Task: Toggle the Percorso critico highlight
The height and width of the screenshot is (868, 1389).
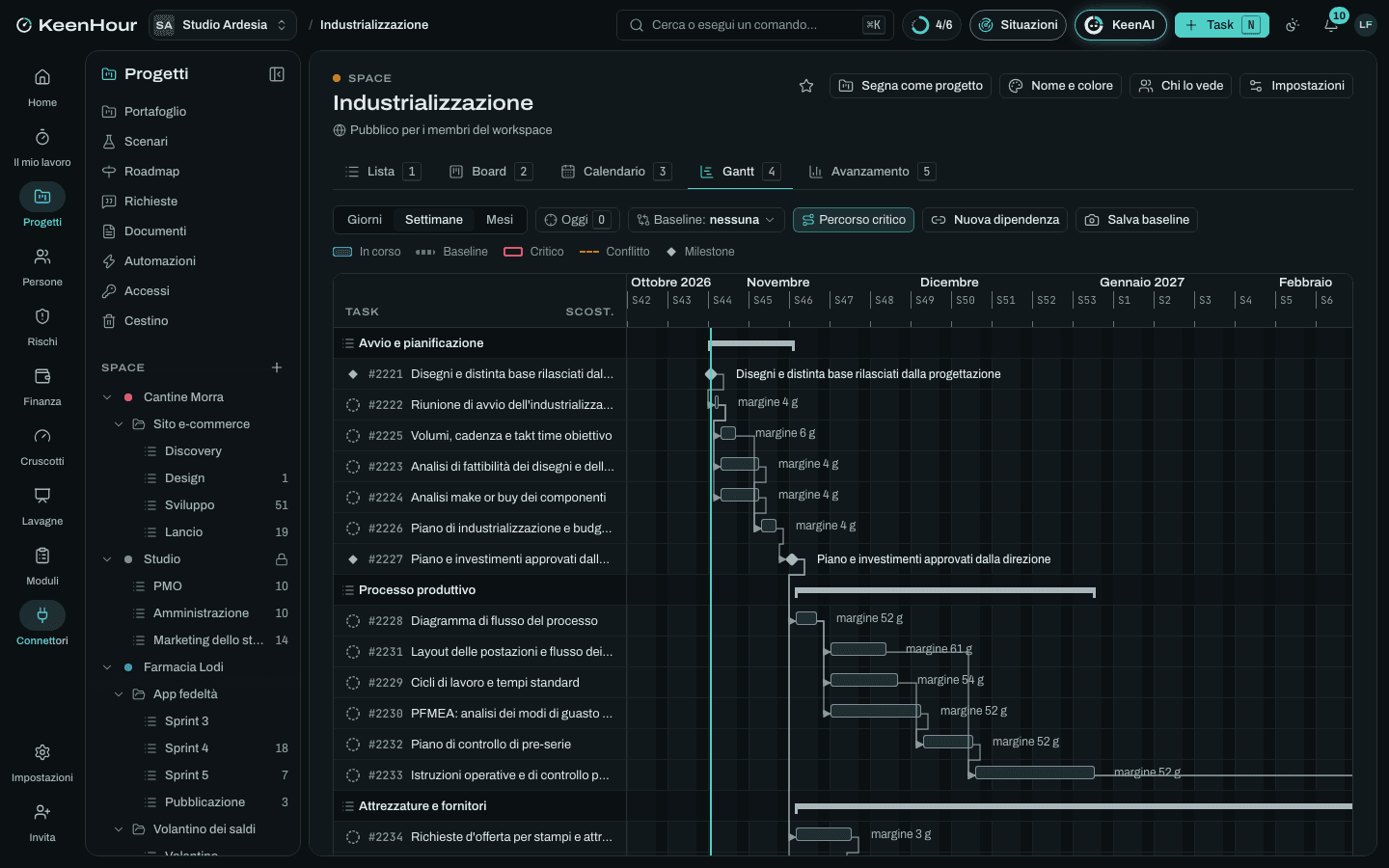Action: (x=854, y=220)
